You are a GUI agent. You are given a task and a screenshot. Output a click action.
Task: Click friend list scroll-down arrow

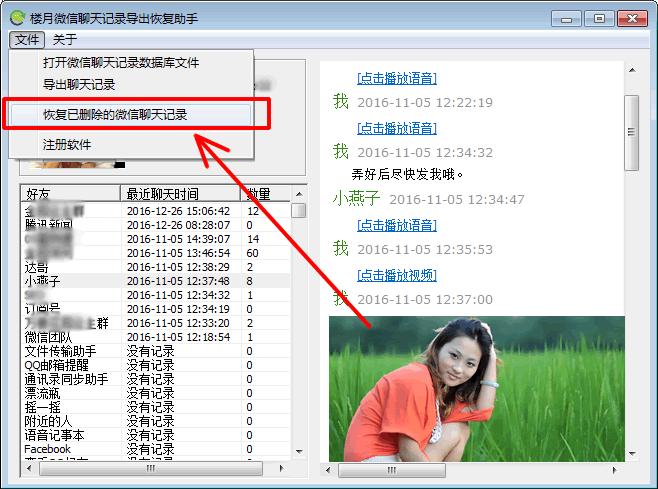pos(299,452)
